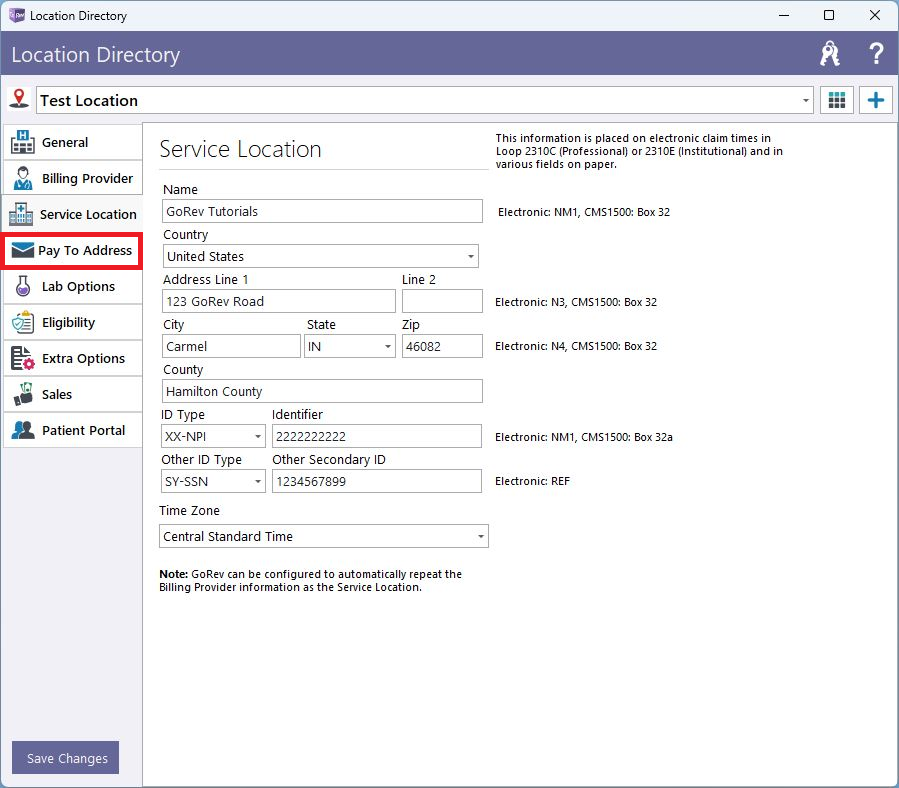899x788 pixels.
Task: Open the Sales tab
Action: [x=73, y=394]
